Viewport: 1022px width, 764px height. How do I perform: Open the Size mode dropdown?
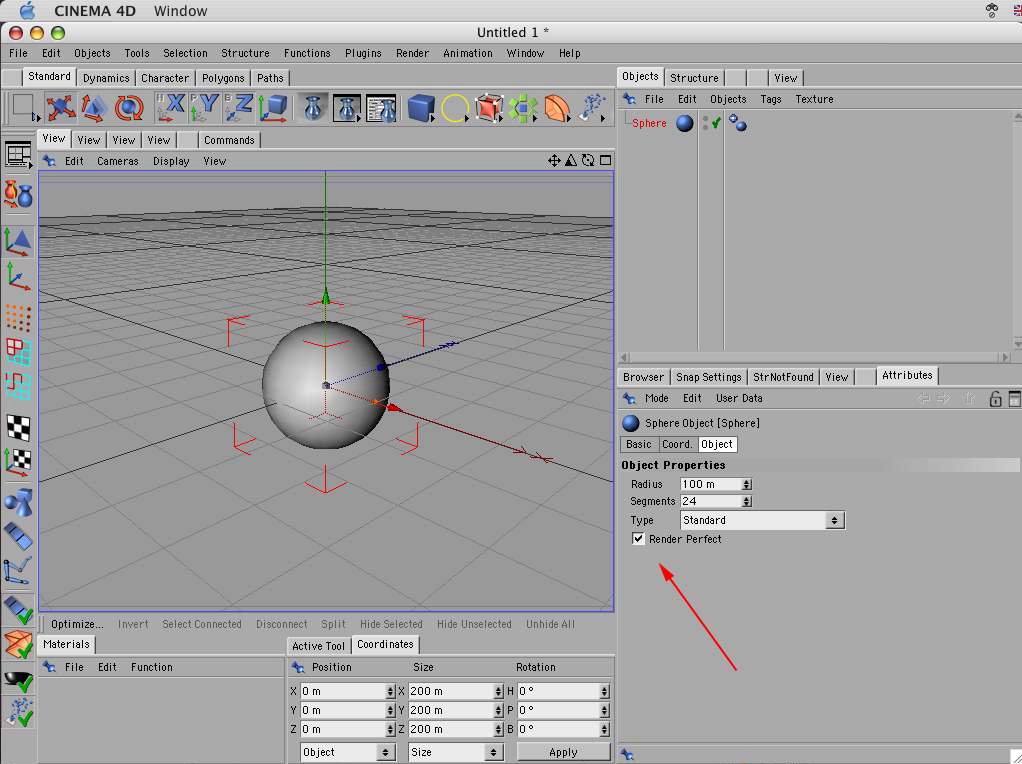[455, 752]
